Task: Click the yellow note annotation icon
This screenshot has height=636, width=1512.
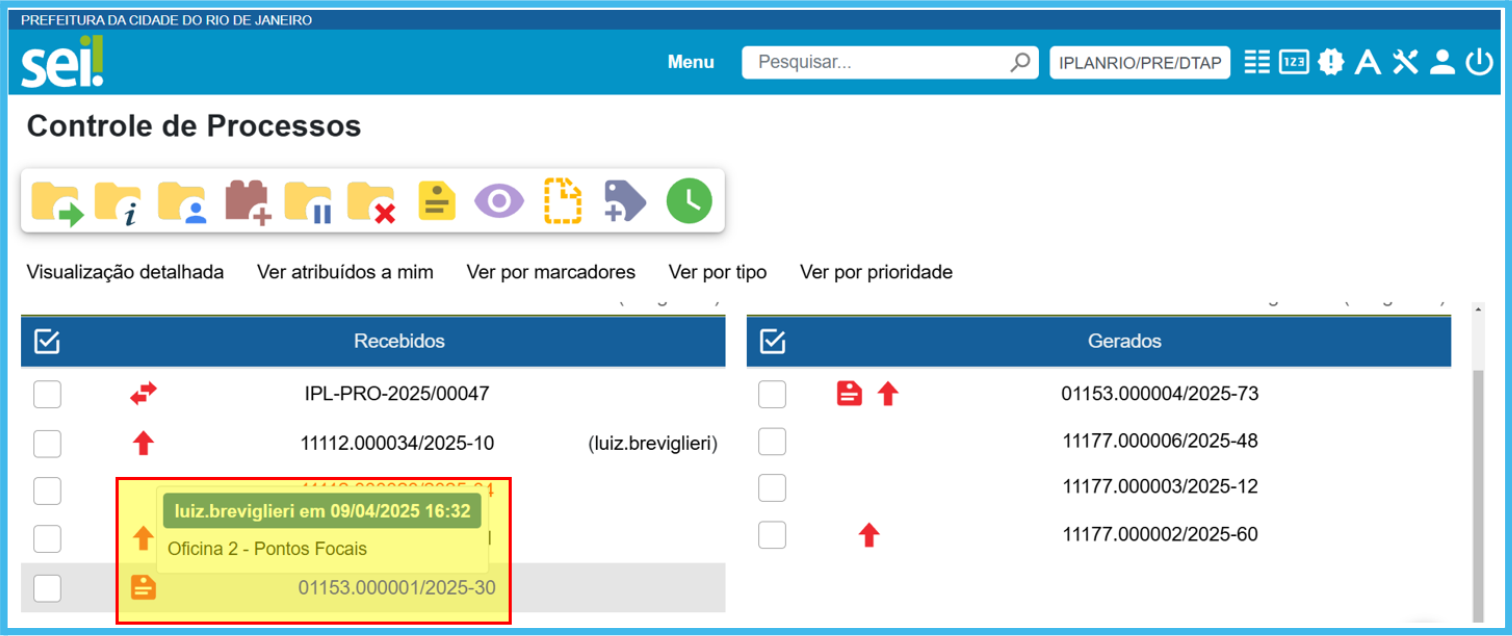Action: pyautogui.click(x=436, y=201)
